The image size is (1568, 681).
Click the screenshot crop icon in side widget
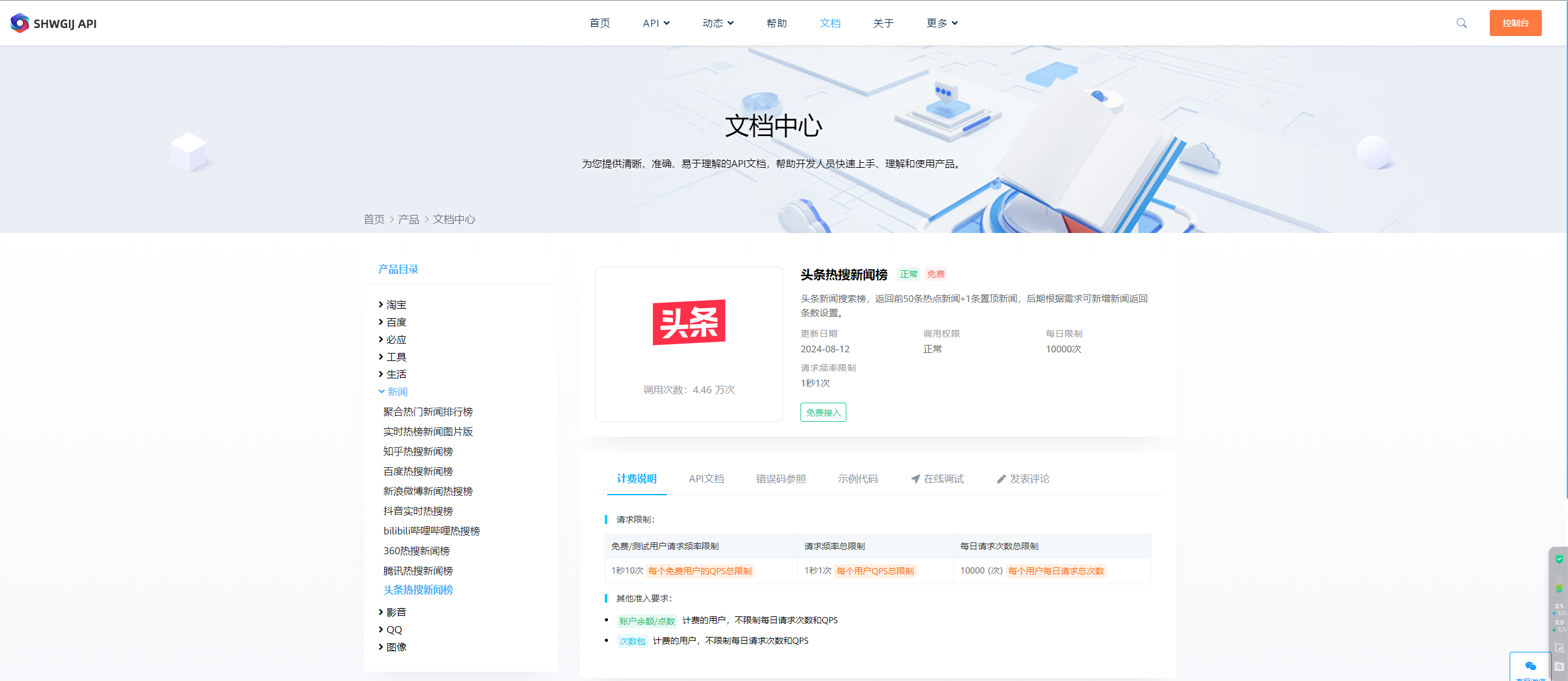point(1559,647)
